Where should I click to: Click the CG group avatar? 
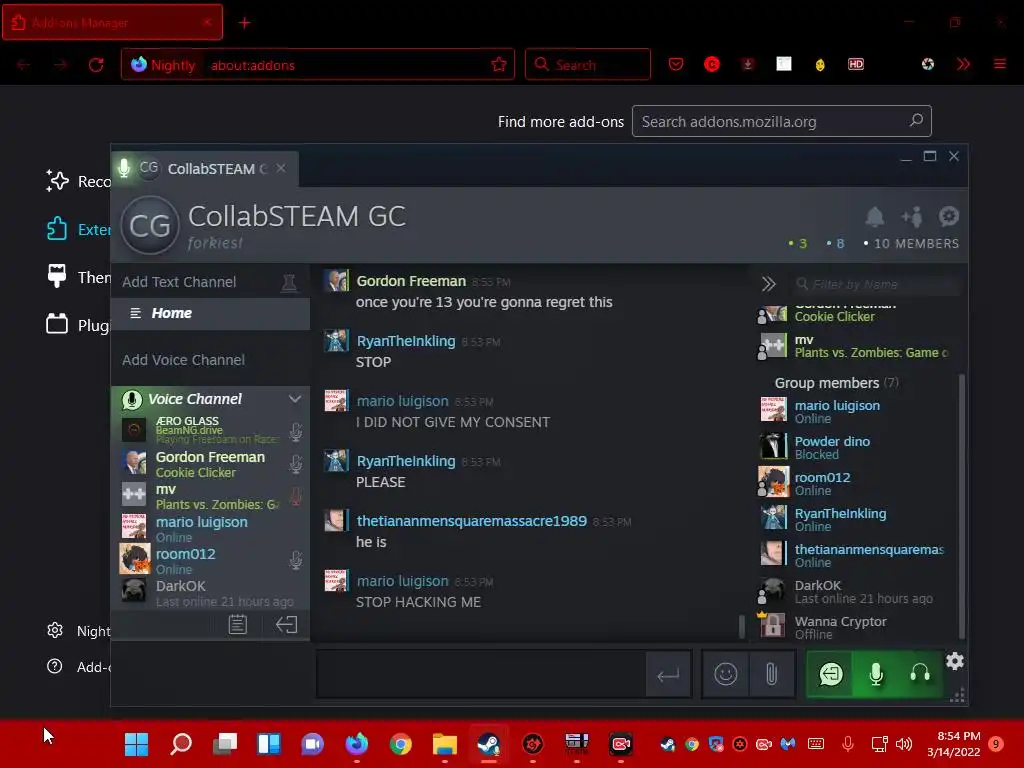point(150,225)
